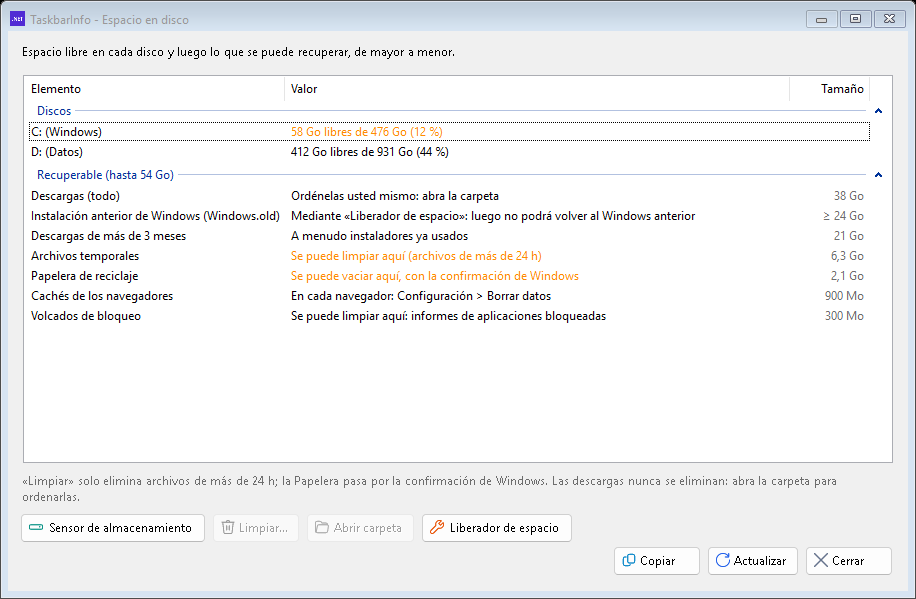Click the Discos group header label

coord(54,110)
